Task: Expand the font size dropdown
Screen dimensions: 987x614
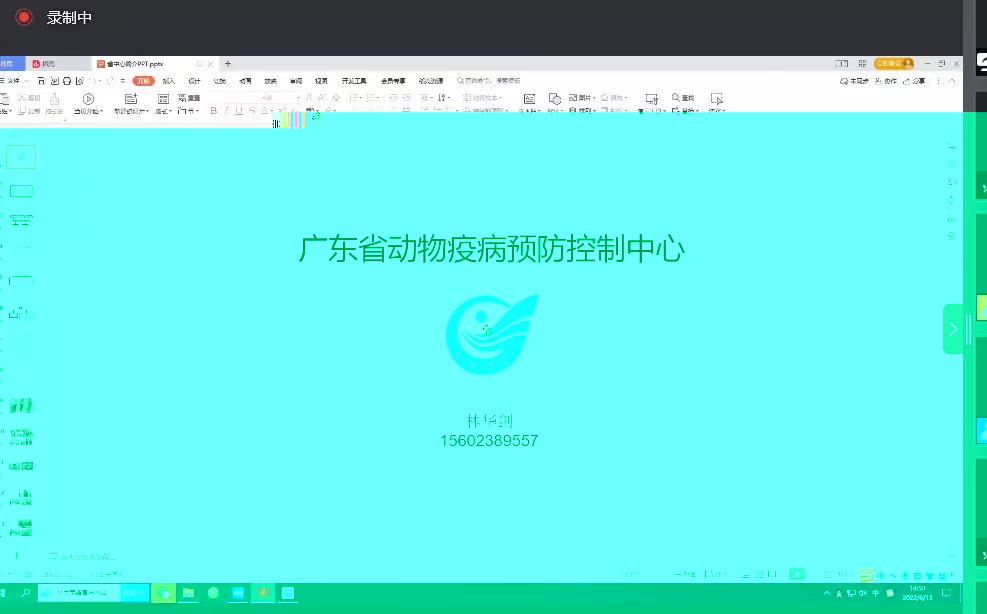Action: [298, 98]
